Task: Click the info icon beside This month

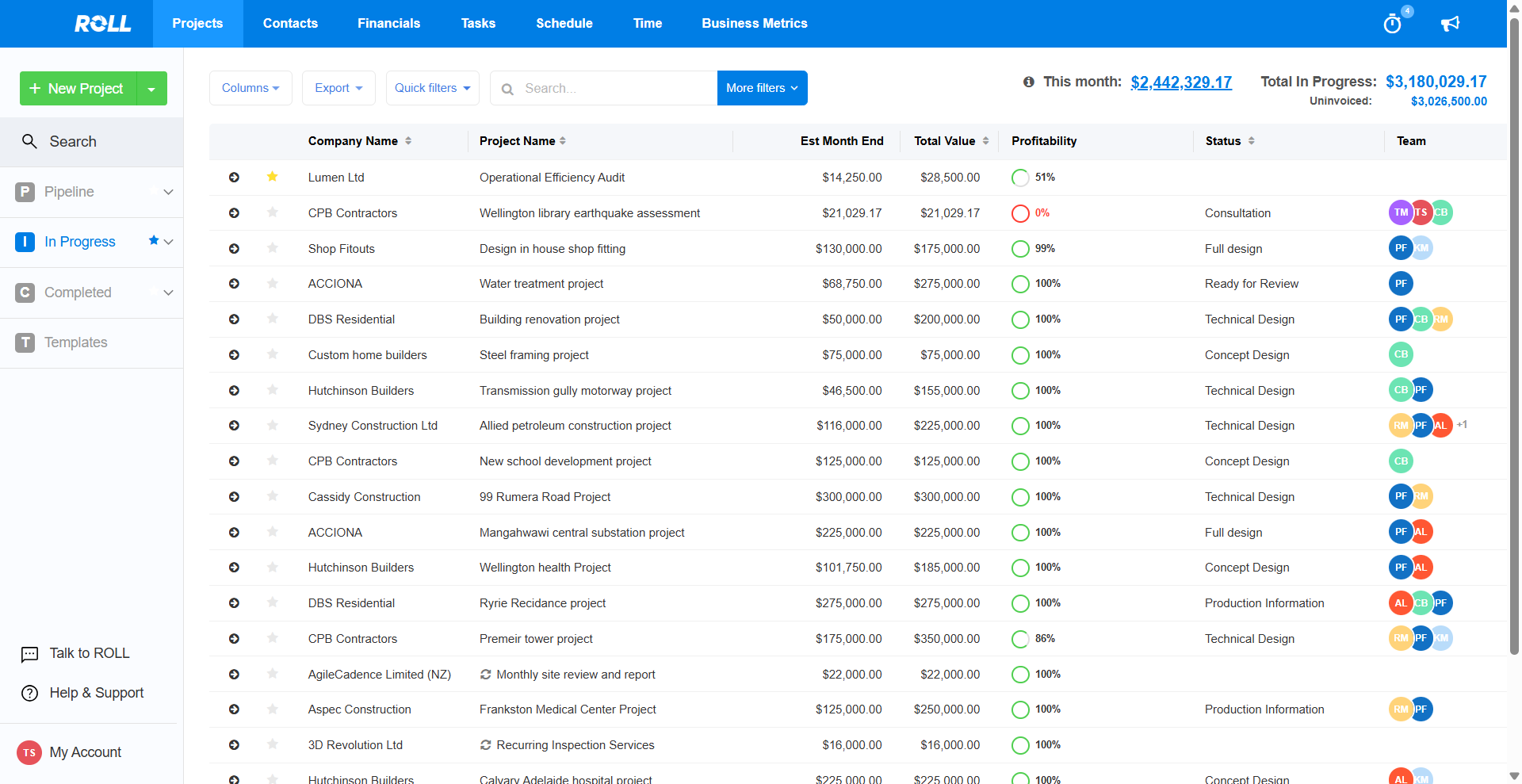Action: pos(1029,82)
